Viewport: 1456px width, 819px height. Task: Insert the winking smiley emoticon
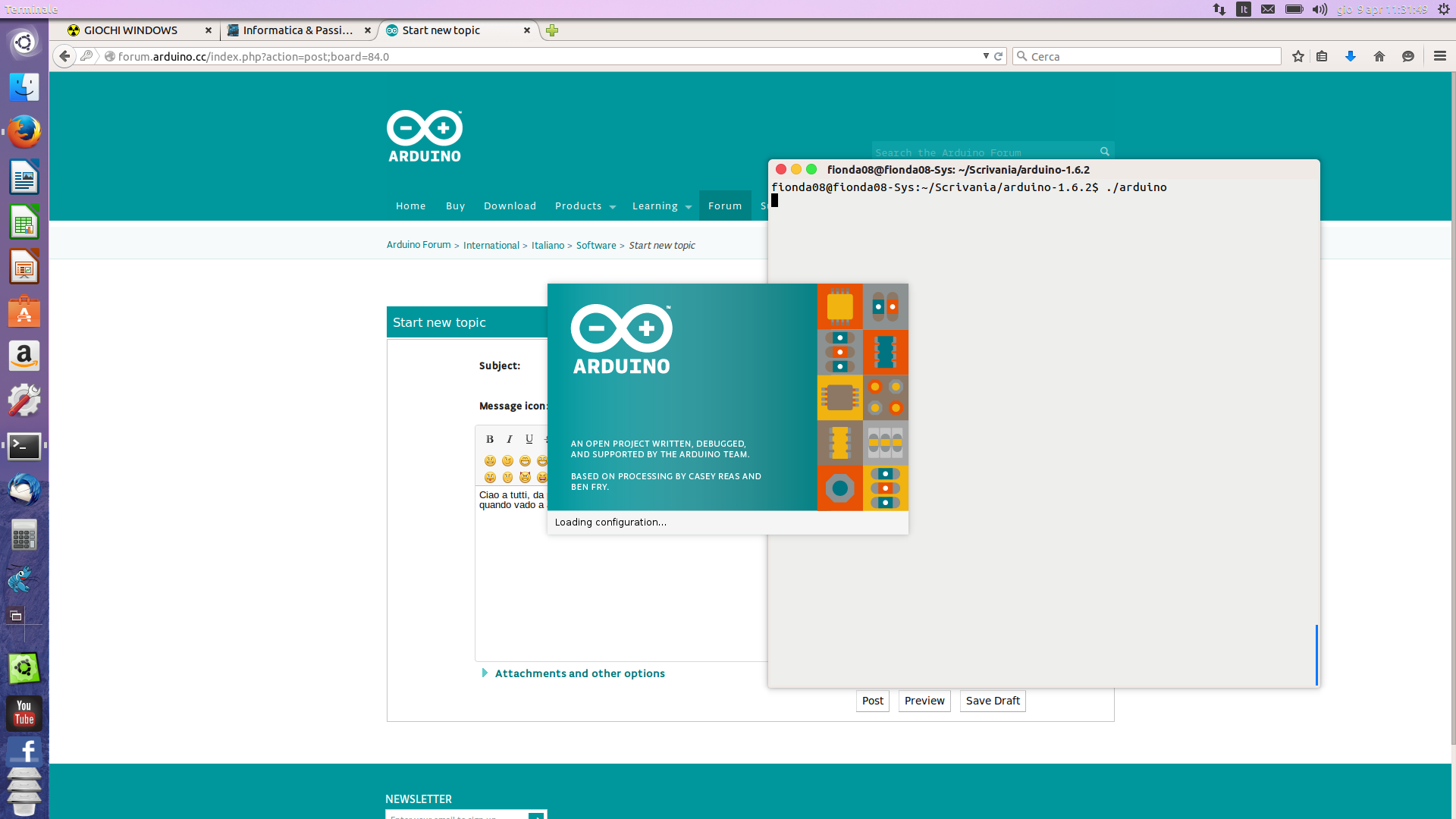507,460
